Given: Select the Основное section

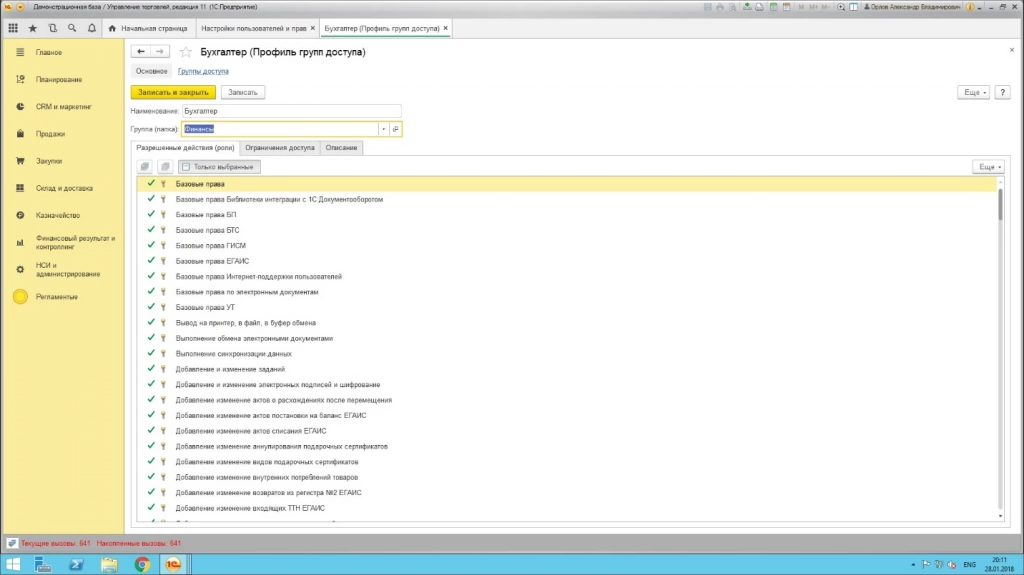Looking at the screenshot, I should 152,71.
